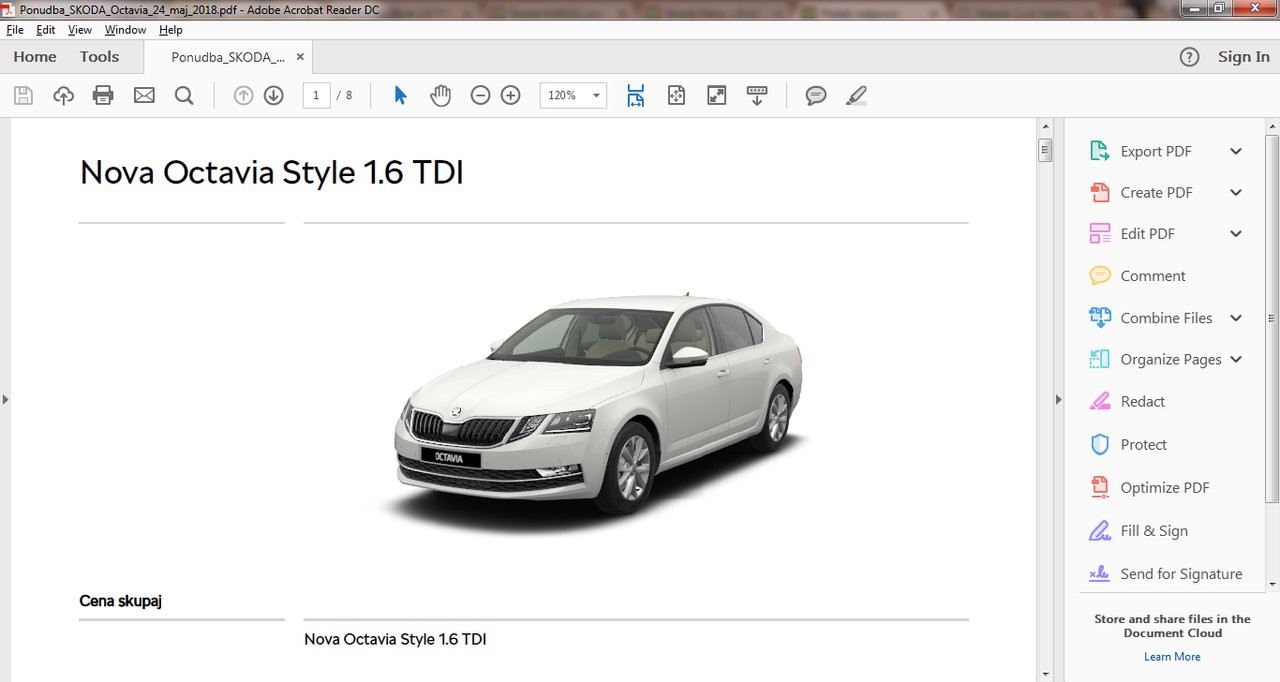Open Send for Signature tool
This screenshot has height=682, width=1280.
(x=1181, y=573)
